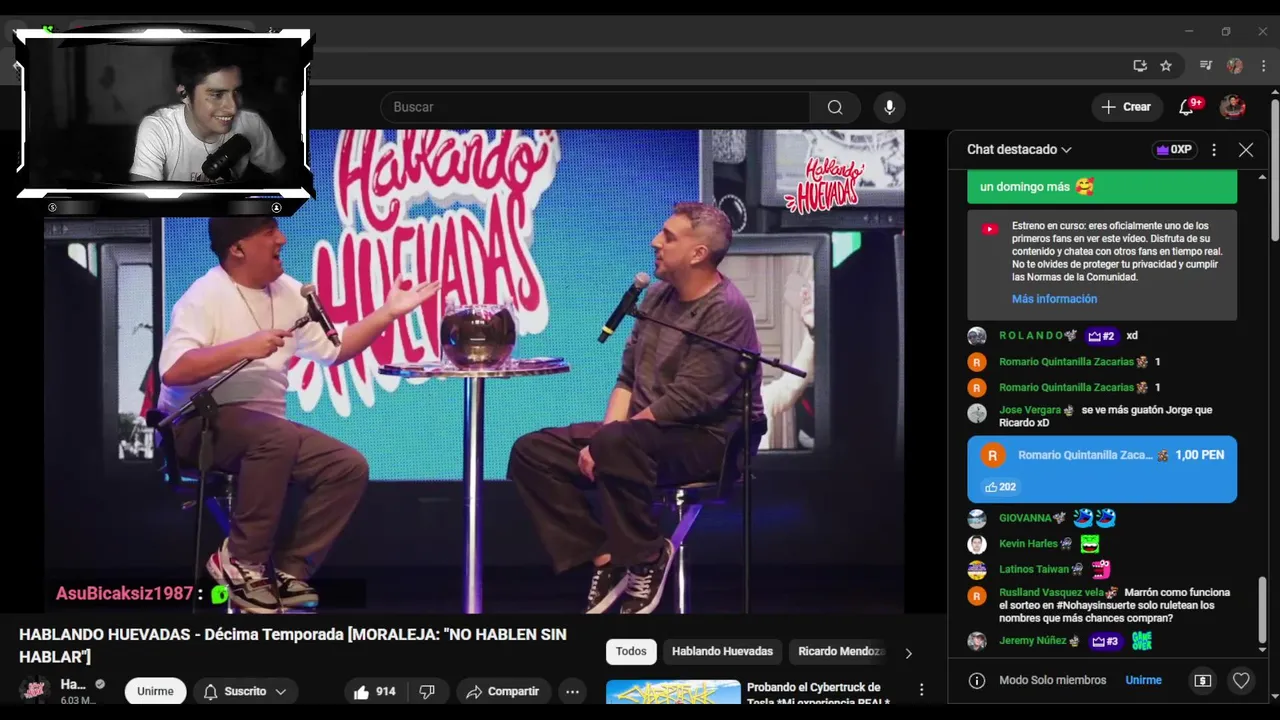Click the #3 member badge by Jeremy Núñez

pos(1105,642)
